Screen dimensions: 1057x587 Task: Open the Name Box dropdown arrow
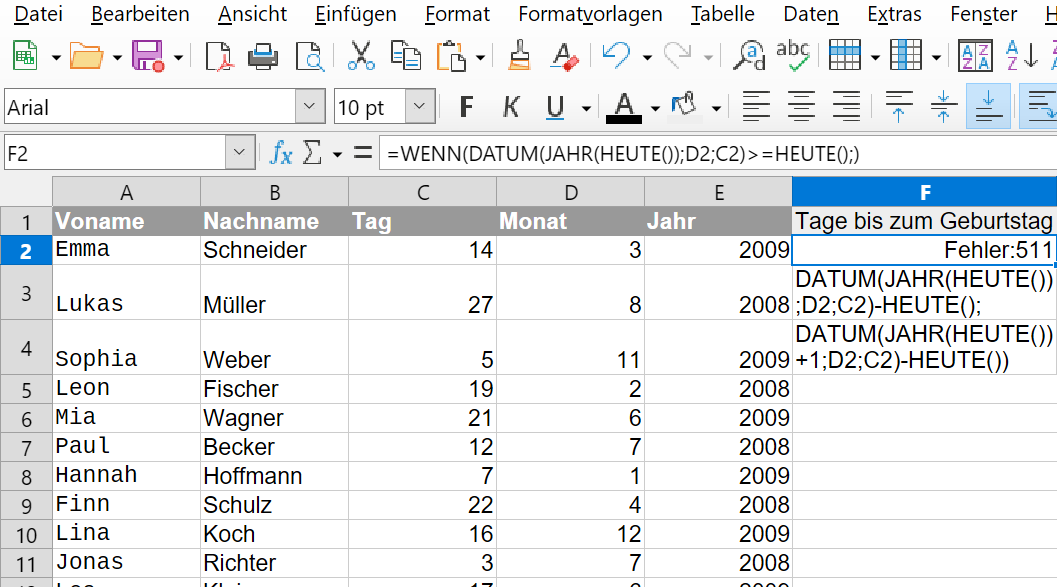click(x=239, y=153)
